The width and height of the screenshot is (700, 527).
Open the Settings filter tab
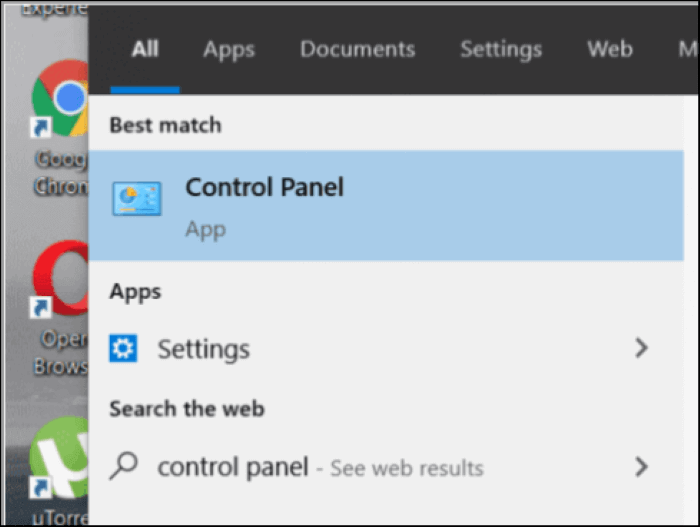(501, 49)
